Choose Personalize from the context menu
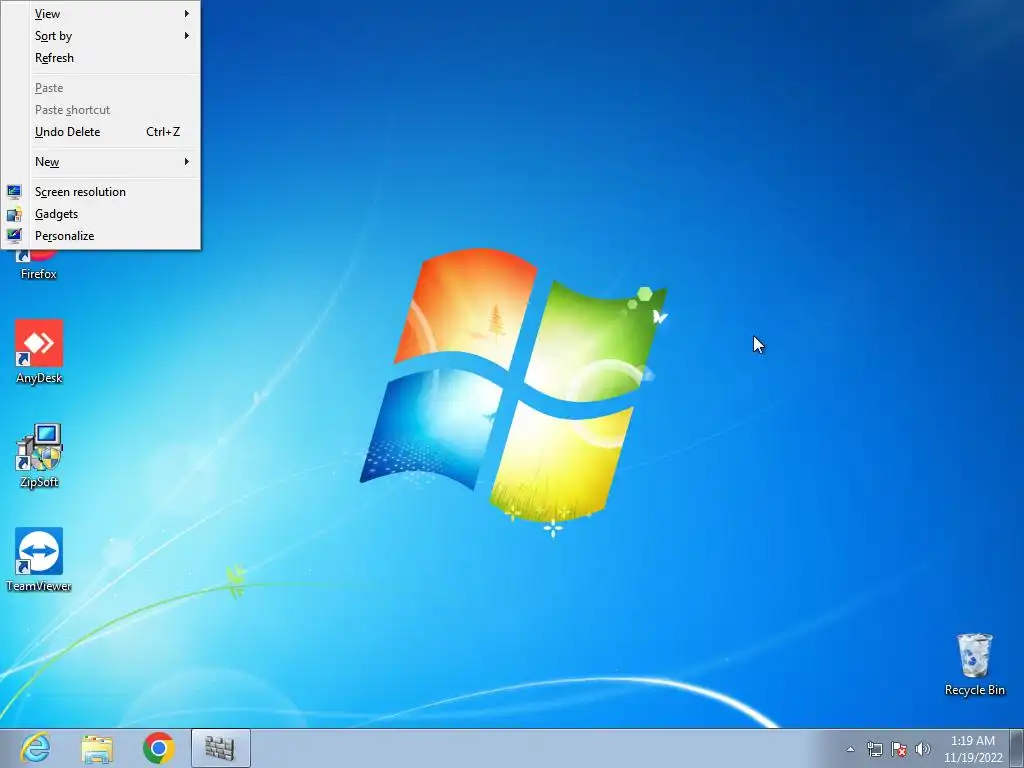 (x=101, y=236)
